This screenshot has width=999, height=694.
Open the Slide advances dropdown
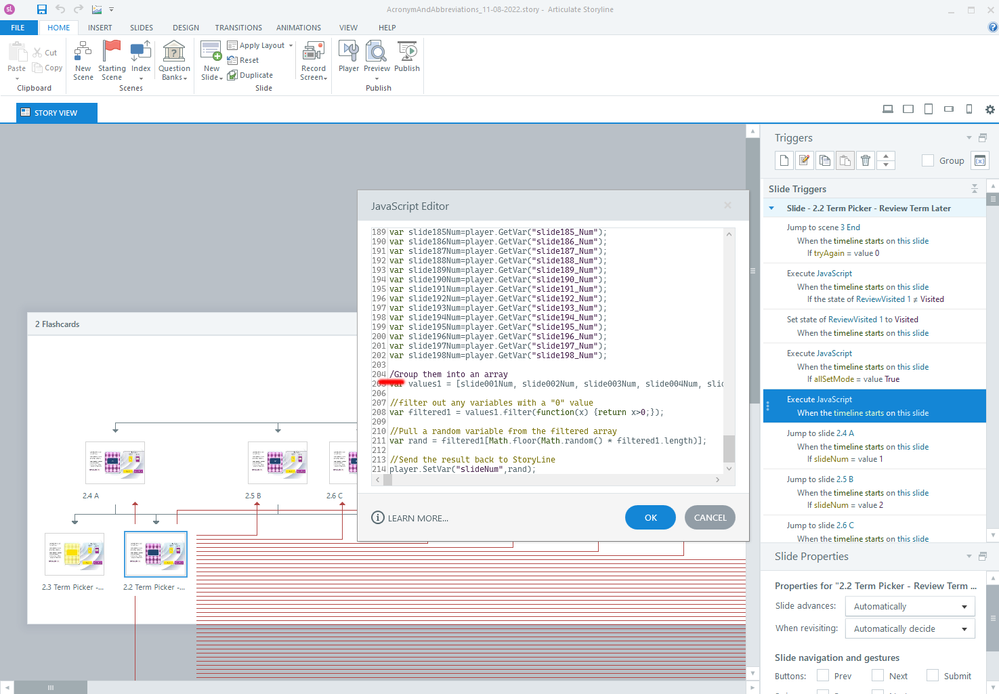click(909, 606)
